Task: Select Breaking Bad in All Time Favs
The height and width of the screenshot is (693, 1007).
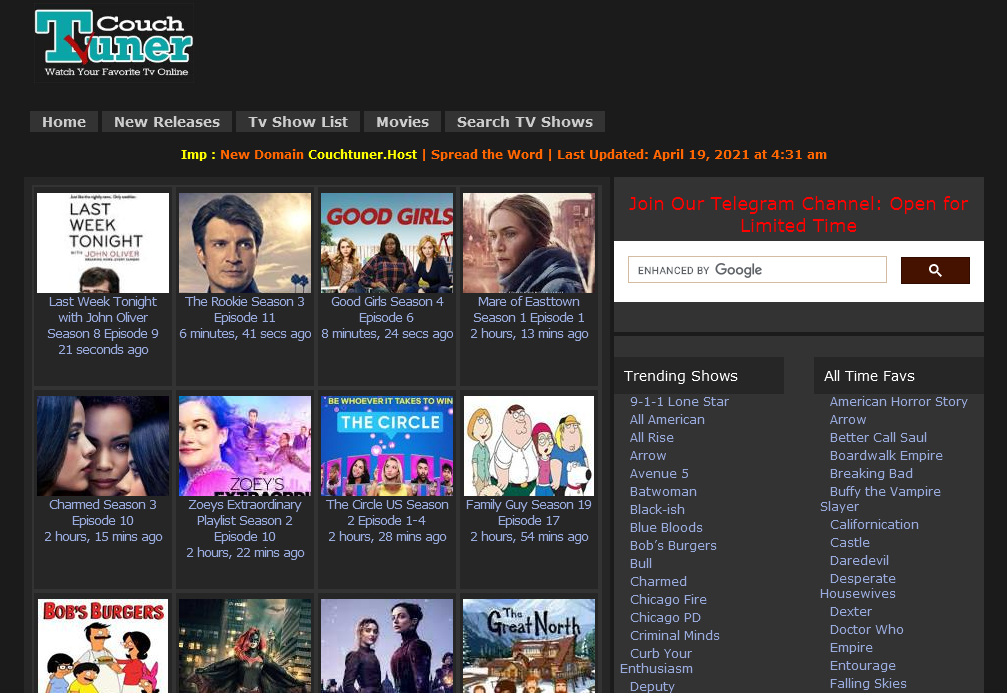Action: point(871,473)
